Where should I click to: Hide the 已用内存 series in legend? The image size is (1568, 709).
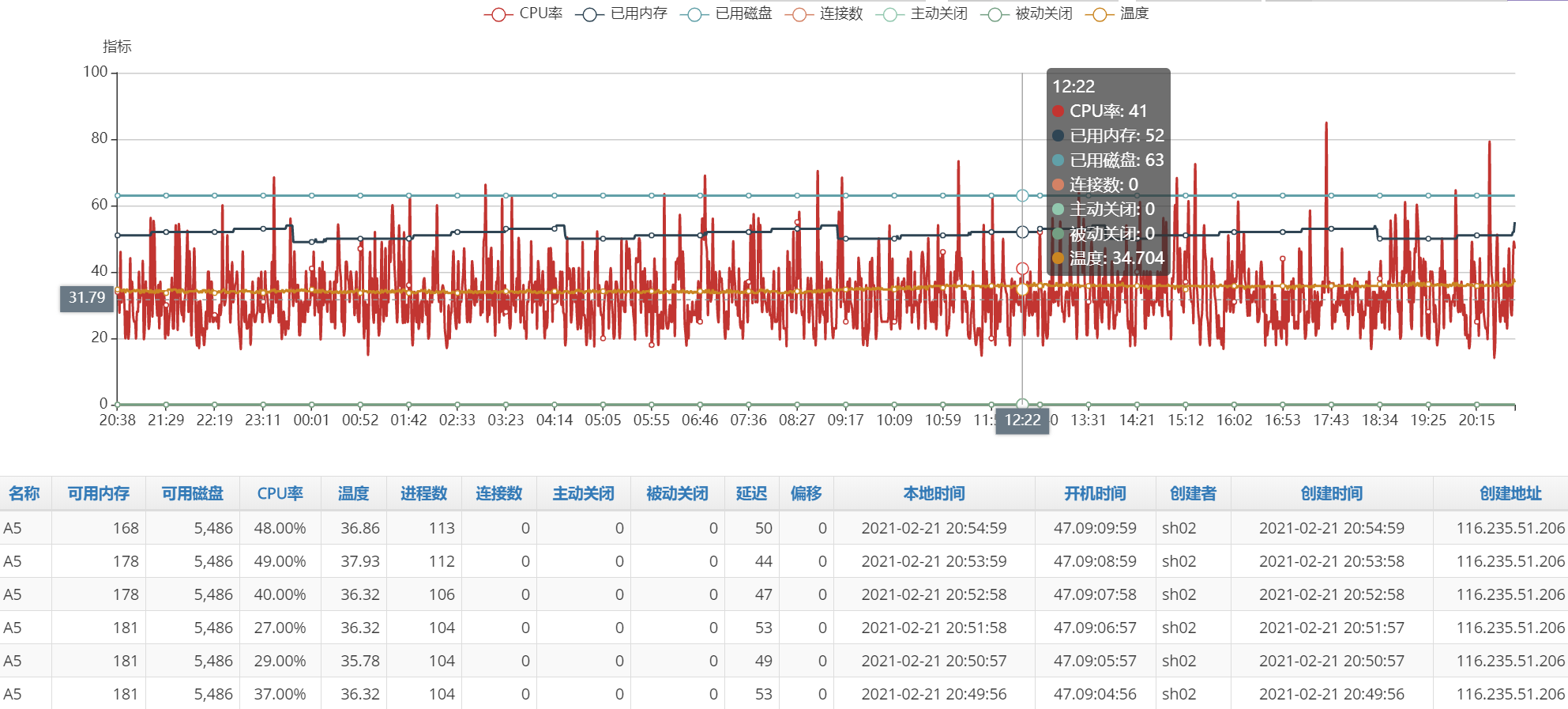(x=621, y=14)
